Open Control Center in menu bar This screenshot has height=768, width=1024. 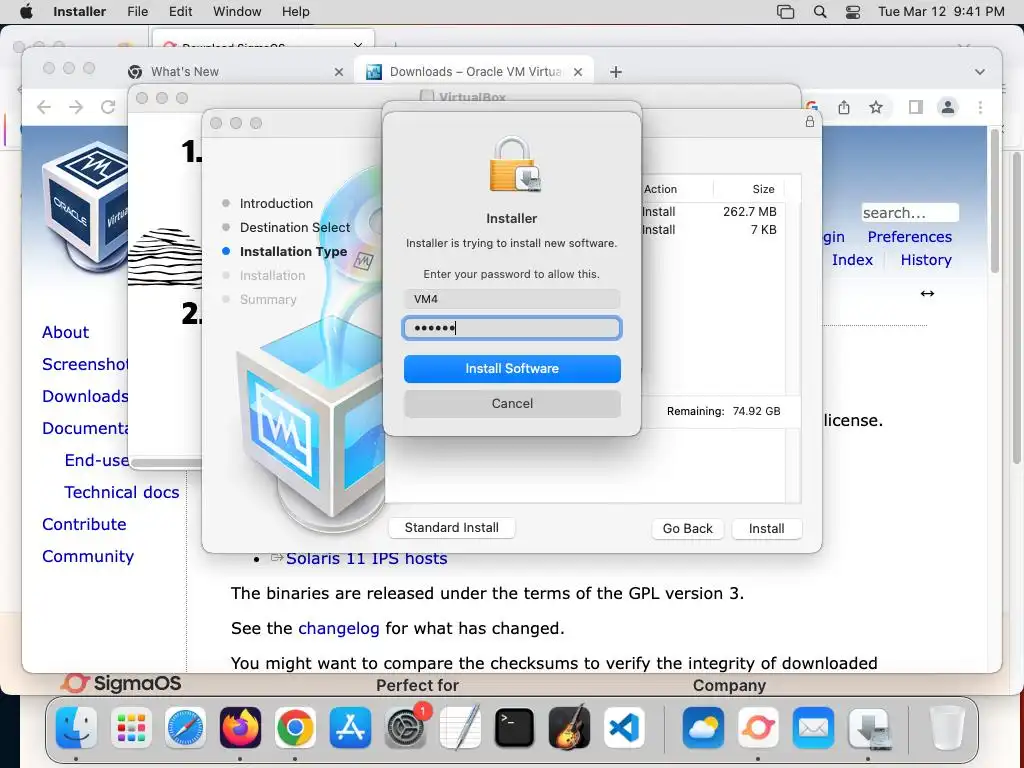853,12
